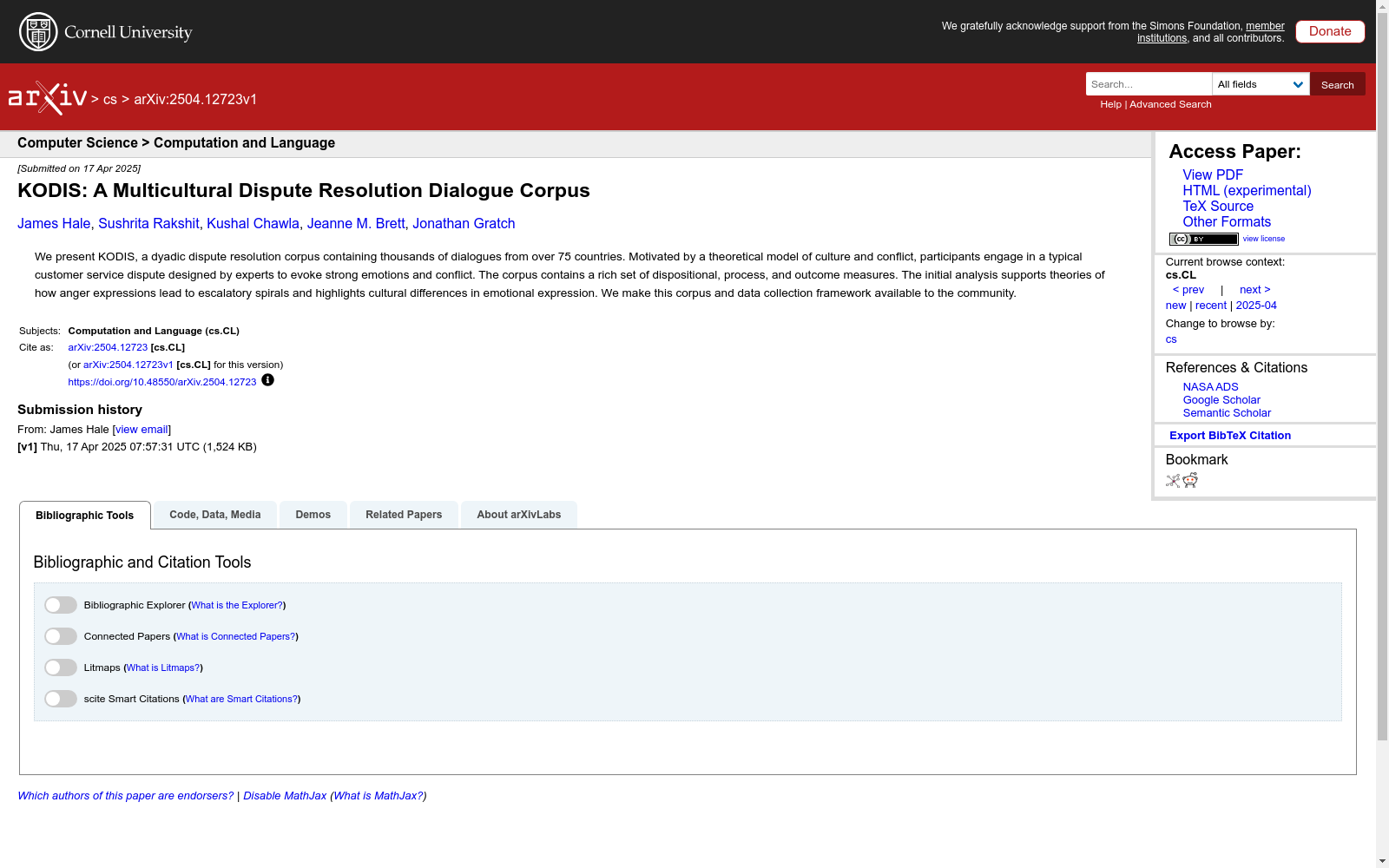This screenshot has height=868, width=1389.
Task: Click the Search button
Action: (x=1338, y=84)
